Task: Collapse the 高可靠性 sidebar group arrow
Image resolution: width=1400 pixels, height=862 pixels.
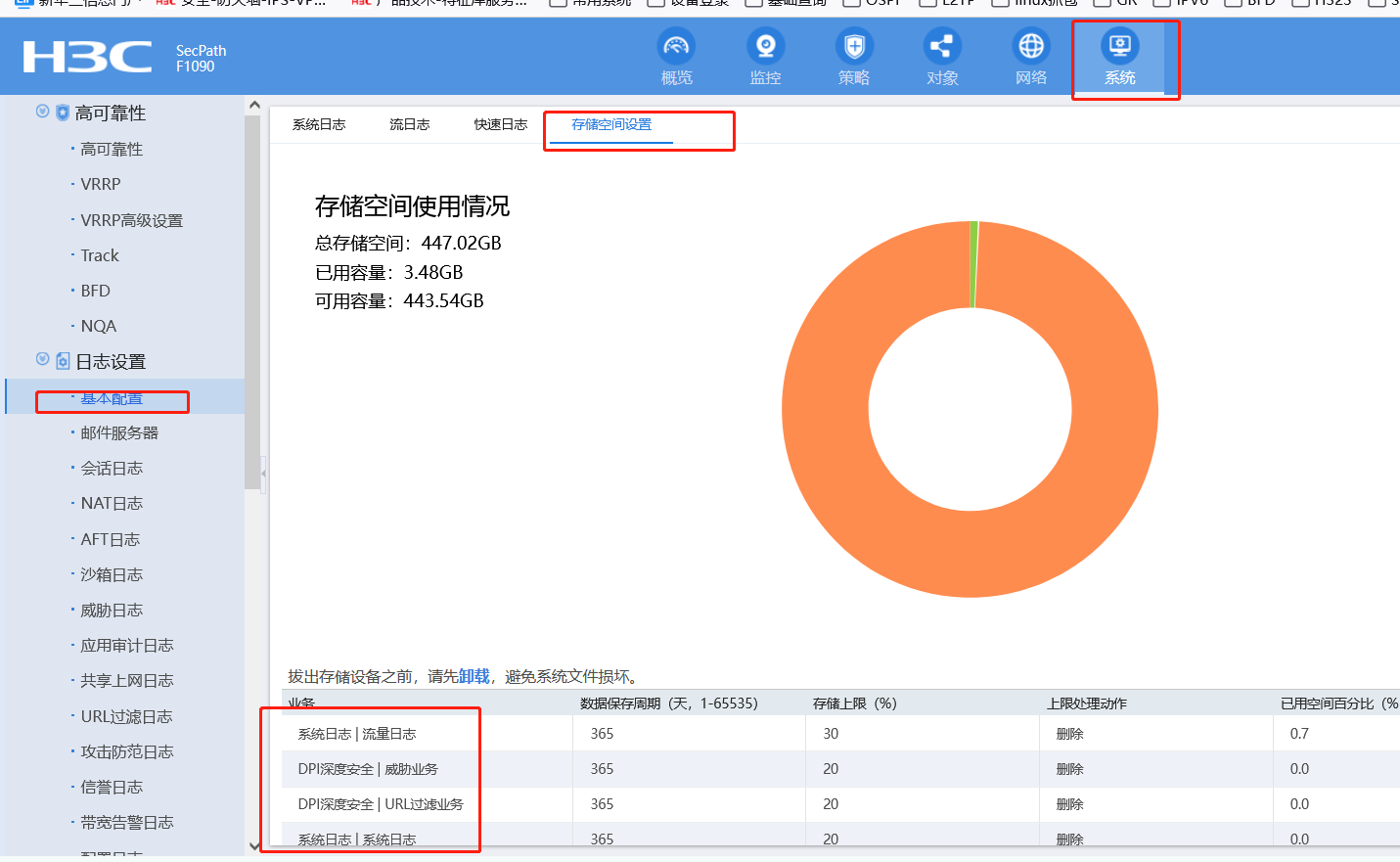Action: tap(42, 112)
